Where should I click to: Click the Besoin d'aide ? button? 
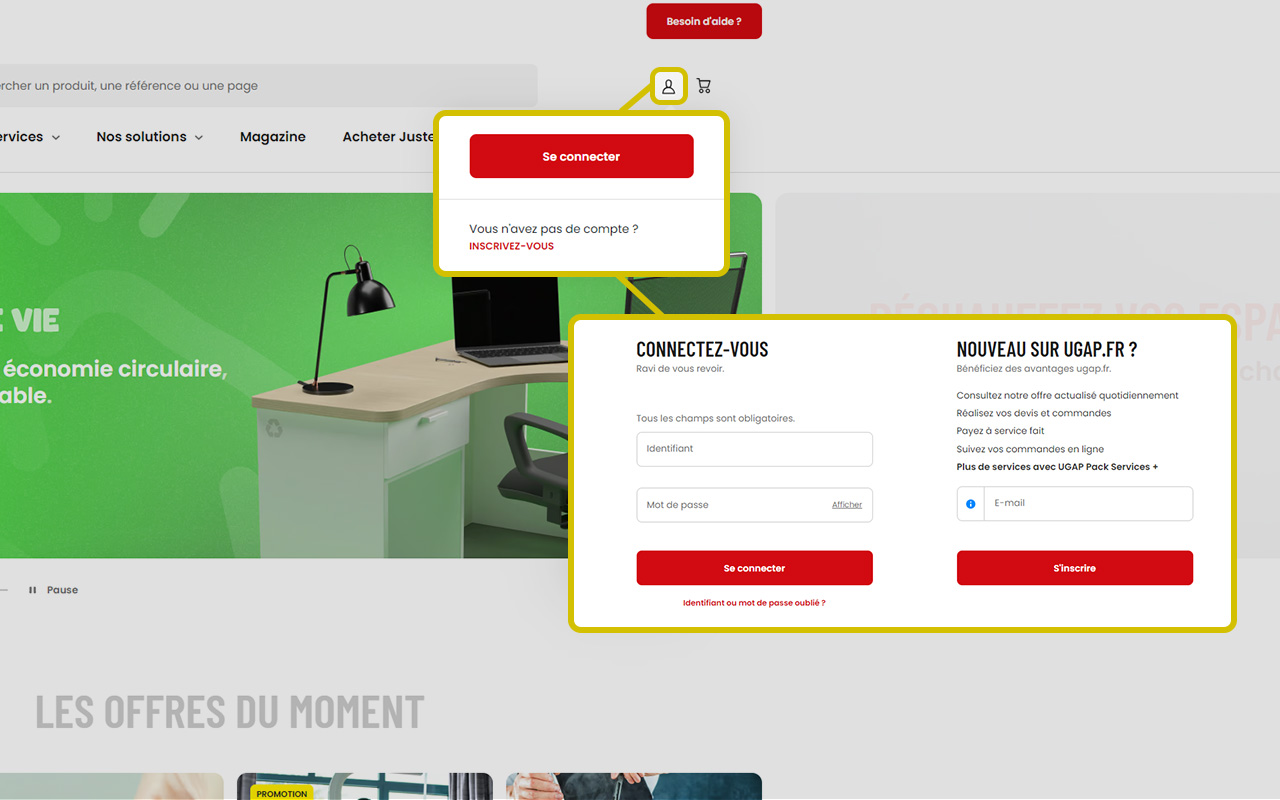click(x=704, y=21)
